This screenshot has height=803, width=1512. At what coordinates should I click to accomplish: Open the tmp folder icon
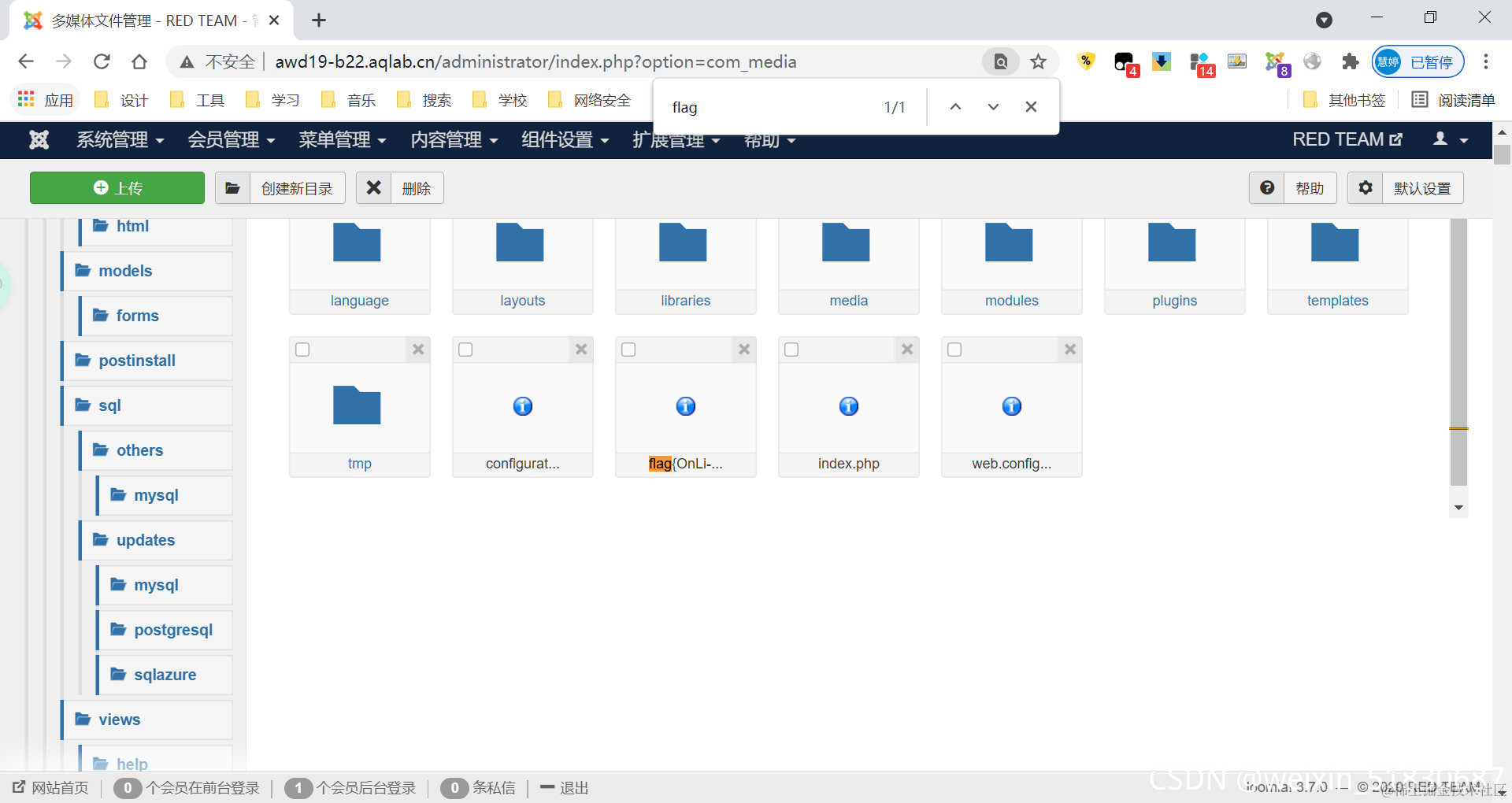(x=357, y=405)
